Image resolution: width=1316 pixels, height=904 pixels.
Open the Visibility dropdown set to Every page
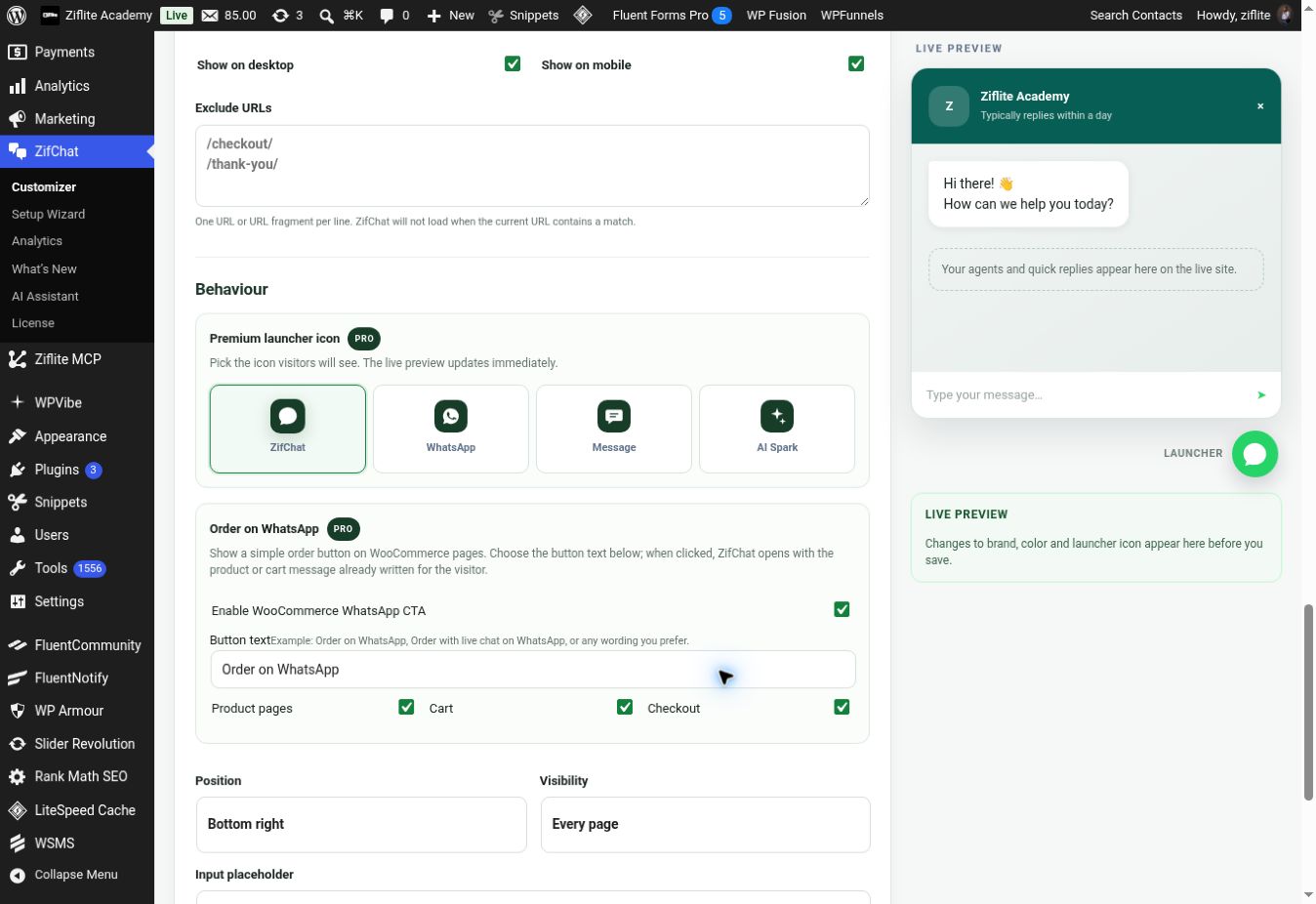click(x=705, y=825)
